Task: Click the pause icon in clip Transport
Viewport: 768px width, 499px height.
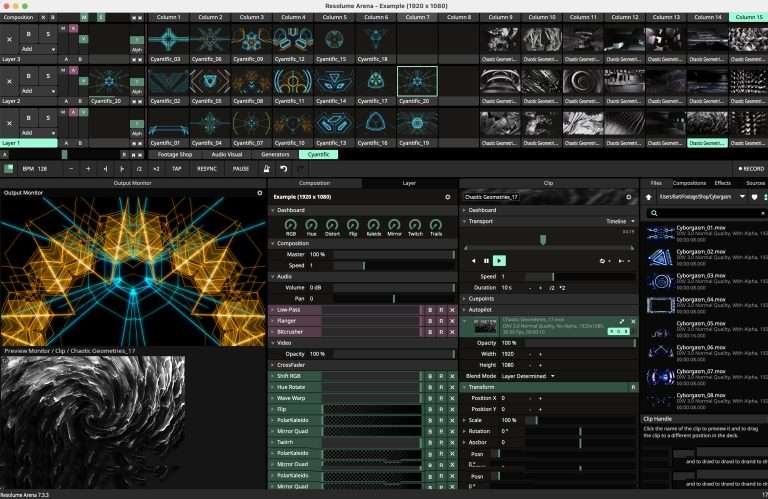Action: [x=486, y=261]
